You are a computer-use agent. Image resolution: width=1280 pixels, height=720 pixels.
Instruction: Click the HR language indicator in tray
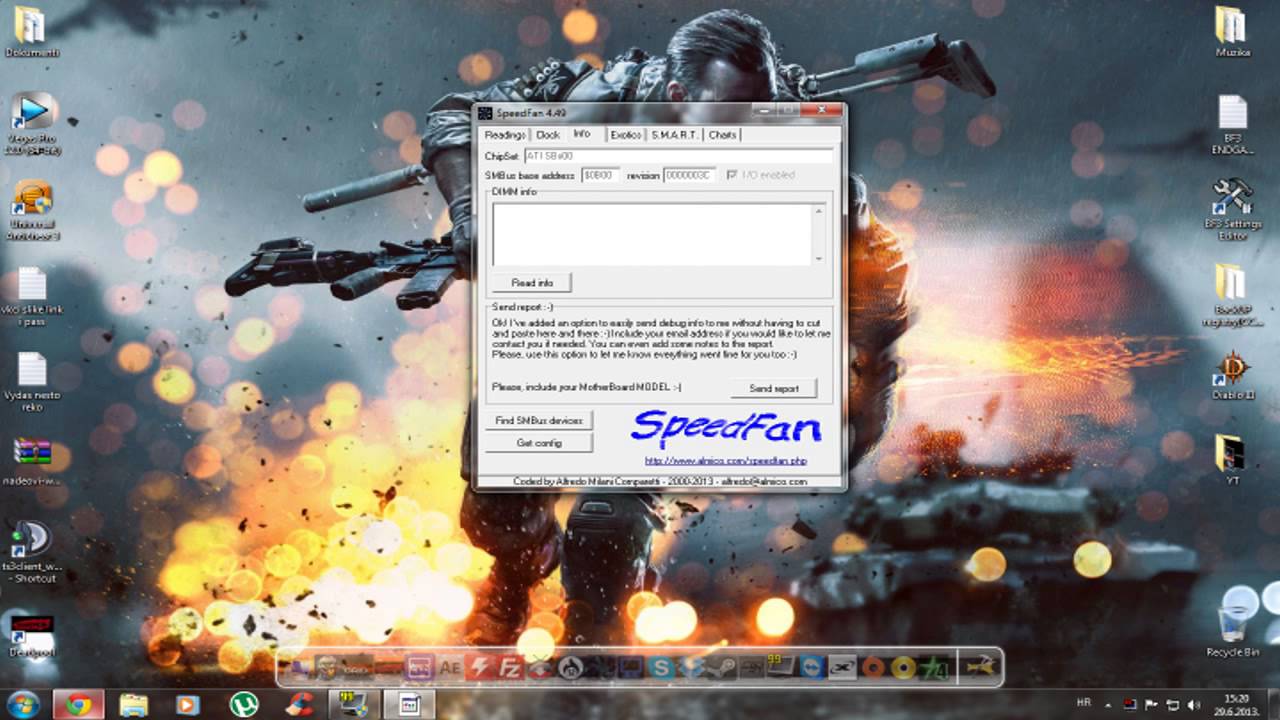pyautogui.click(x=1084, y=703)
